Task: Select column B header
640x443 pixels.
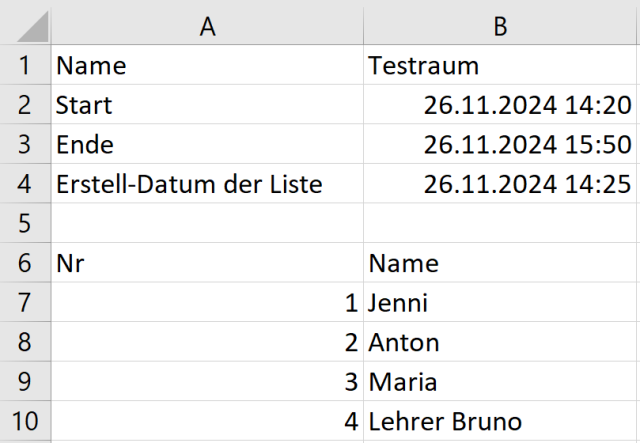Action: tap(501, 27)
